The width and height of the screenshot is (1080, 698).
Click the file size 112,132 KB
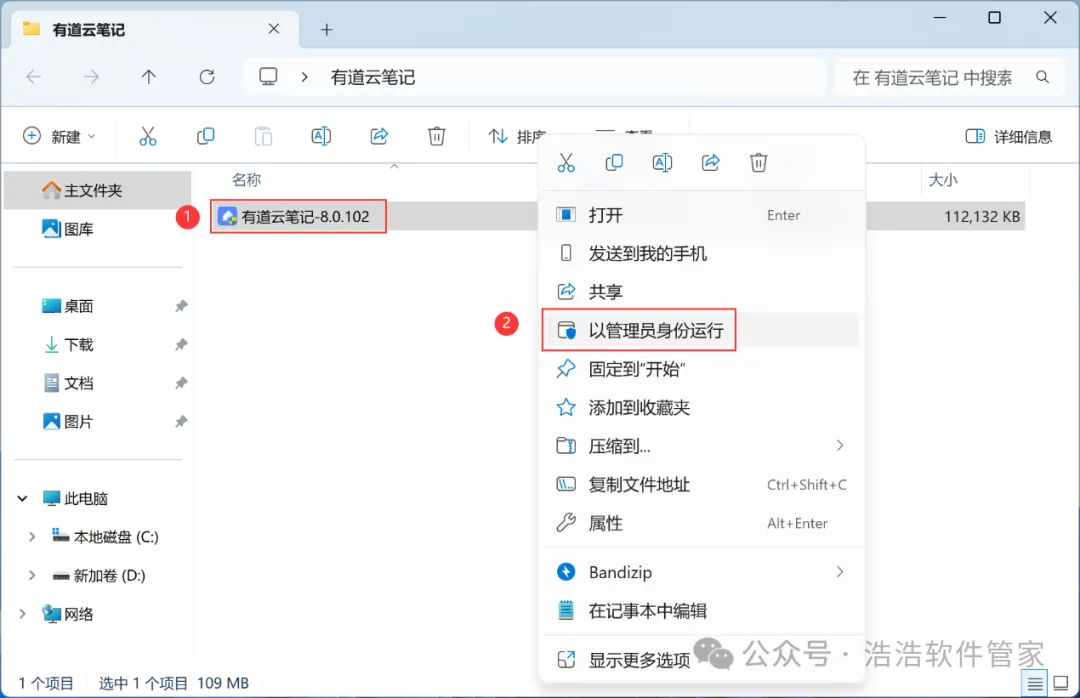point(982,216)
